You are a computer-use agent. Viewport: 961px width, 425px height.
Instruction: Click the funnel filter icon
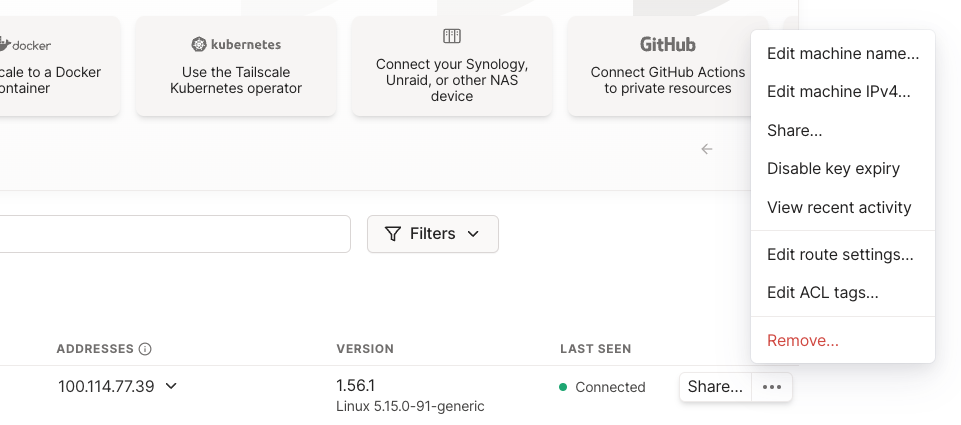[393, 234]
